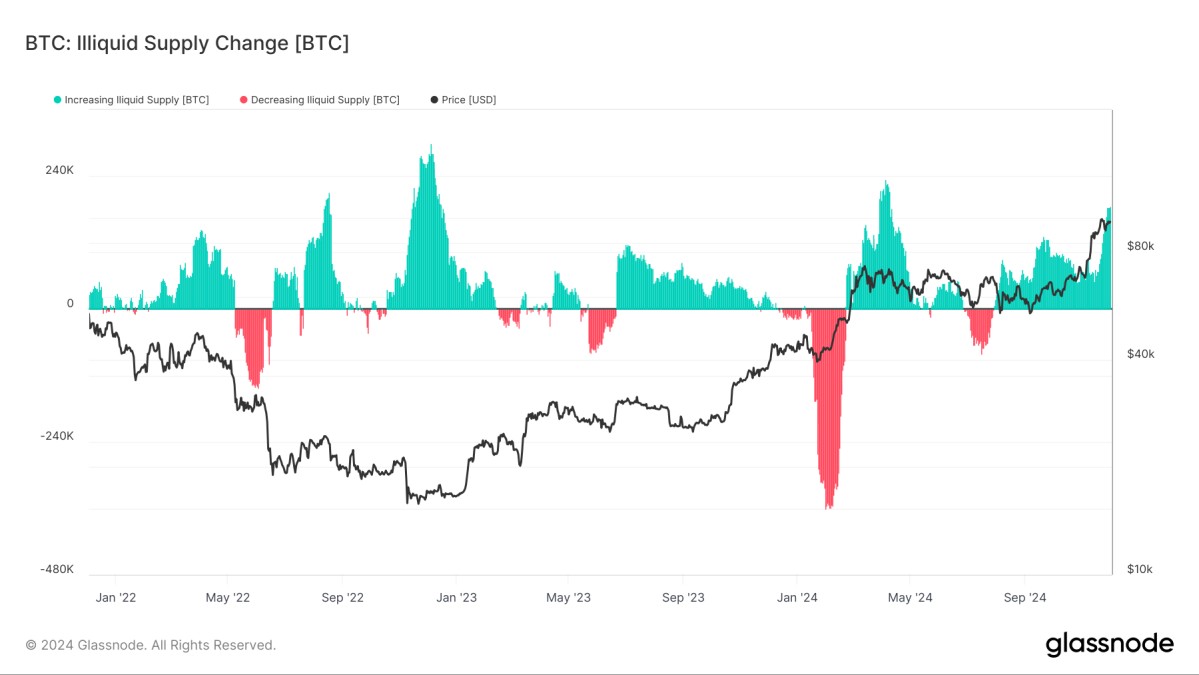Click the -480K left axis label
Image resolution: width=1199 pixels, height=675 pixels.
57,569
